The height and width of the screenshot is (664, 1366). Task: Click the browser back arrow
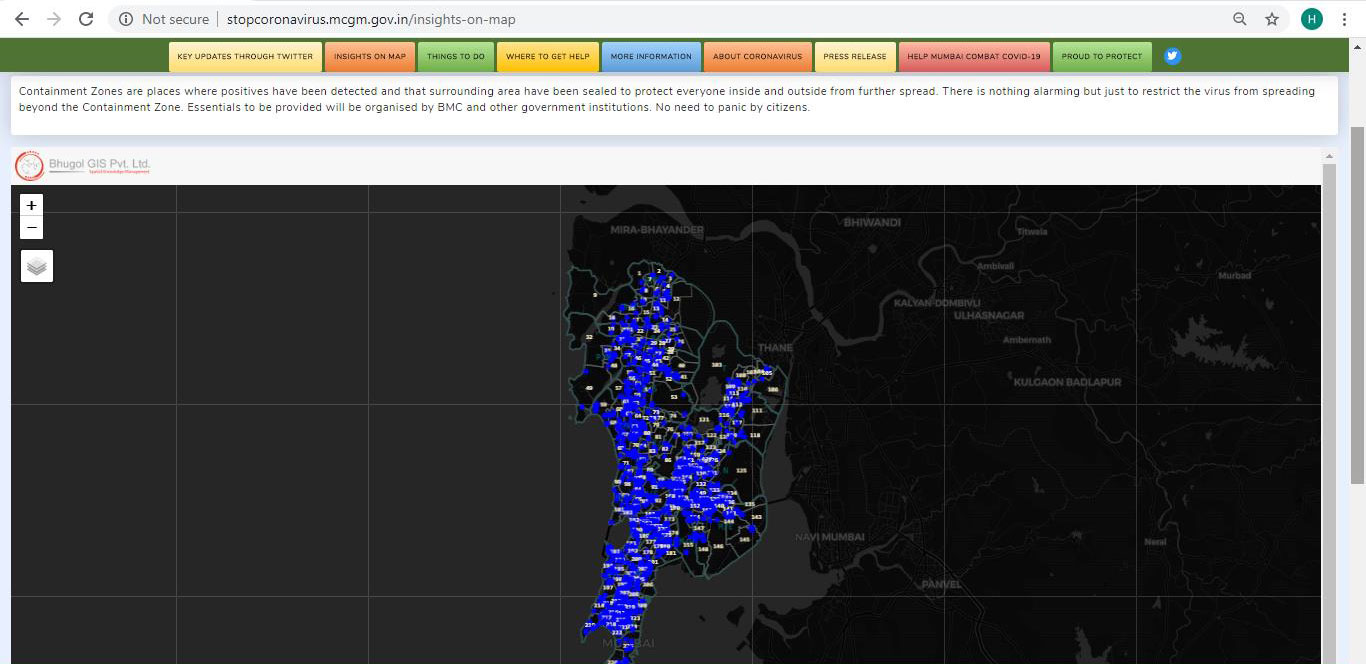click(x=21, y=19)
